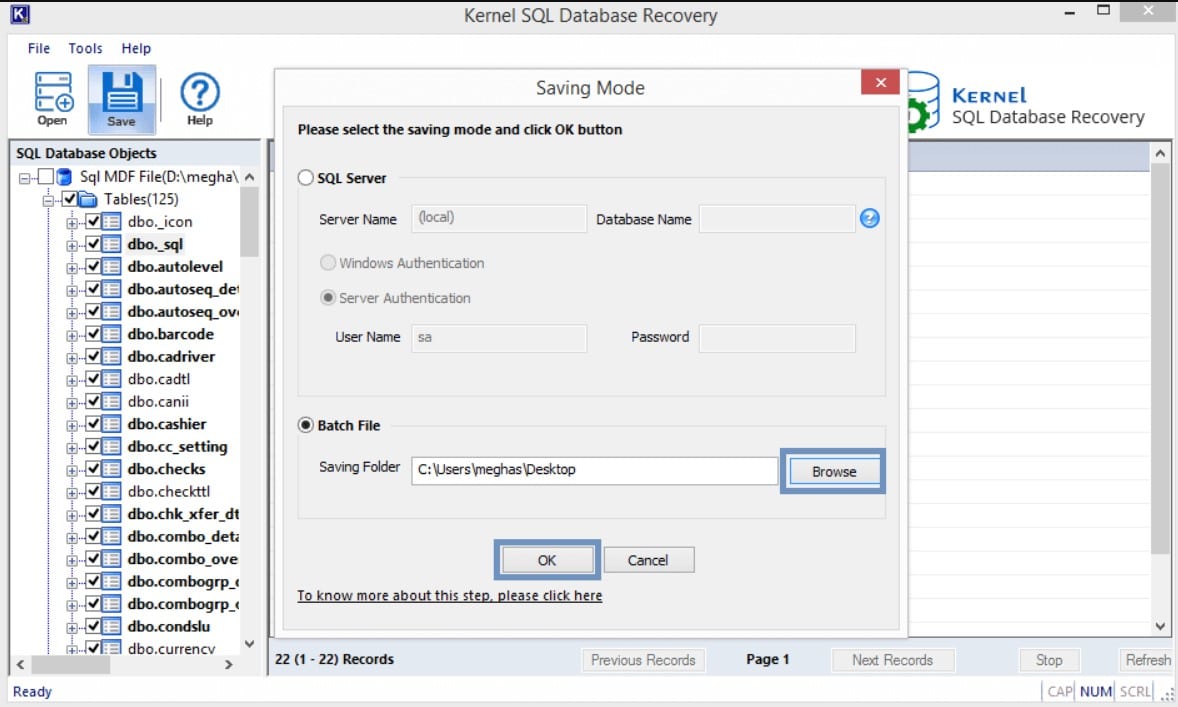
Task: Click the tree panel vertical scrollbar thumb
Action: tap(249, 222)
